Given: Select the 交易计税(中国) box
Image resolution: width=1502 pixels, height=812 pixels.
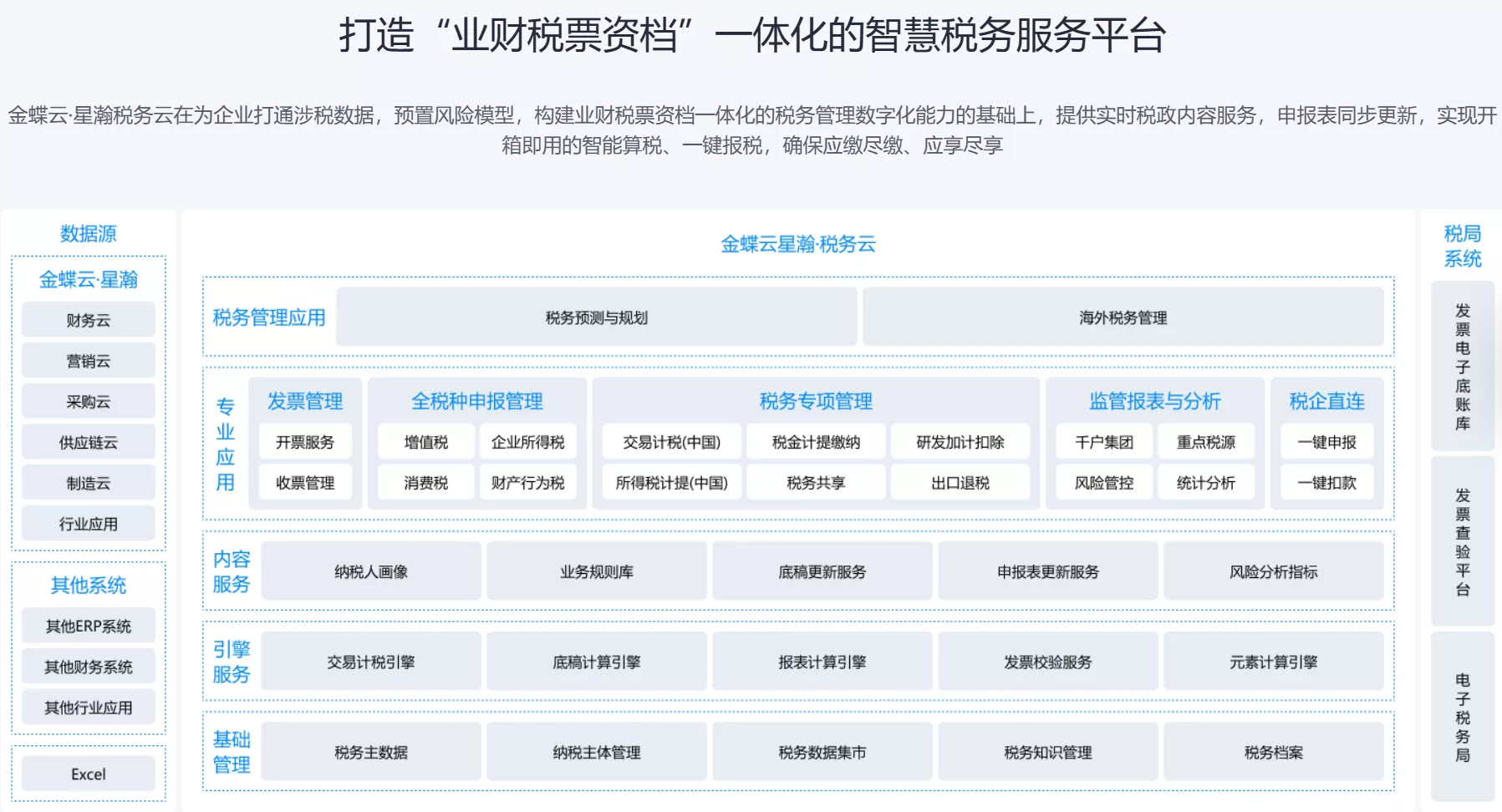Looking at the screenshot, I should point(672,442).
